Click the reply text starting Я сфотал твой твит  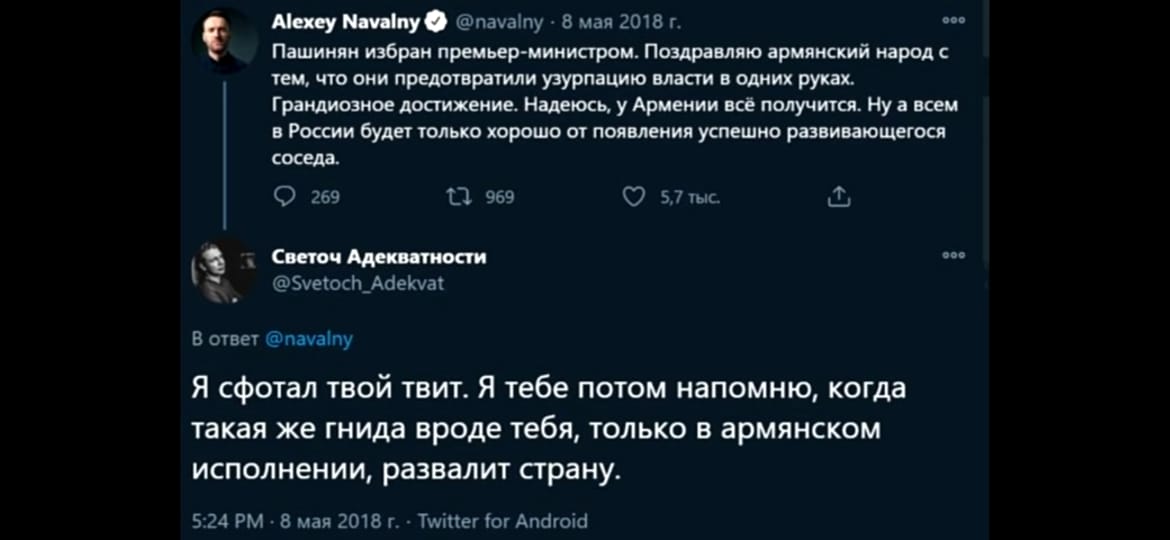(548, 428)
